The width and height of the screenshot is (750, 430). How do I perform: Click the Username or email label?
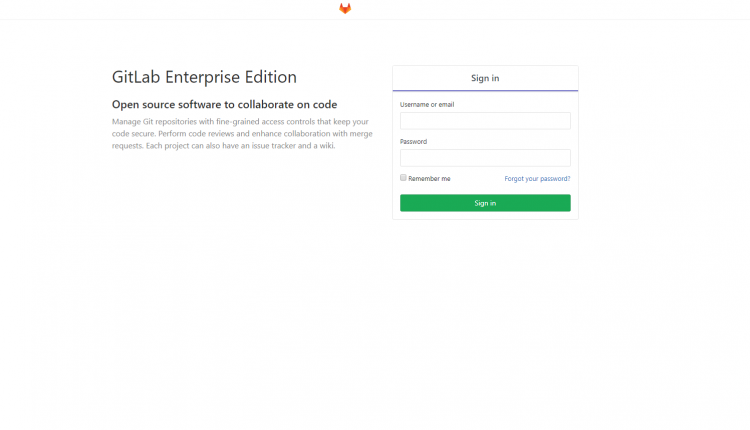pyautogui.click(x=427, y=104)
